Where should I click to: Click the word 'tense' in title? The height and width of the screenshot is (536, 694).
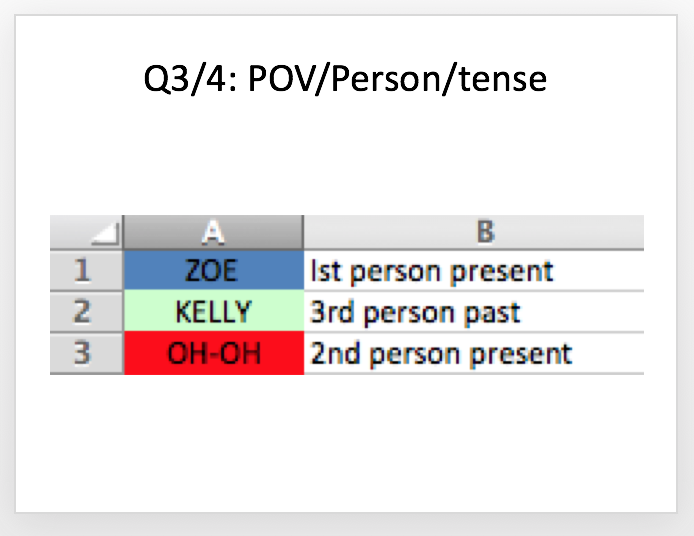click(503, 80)
